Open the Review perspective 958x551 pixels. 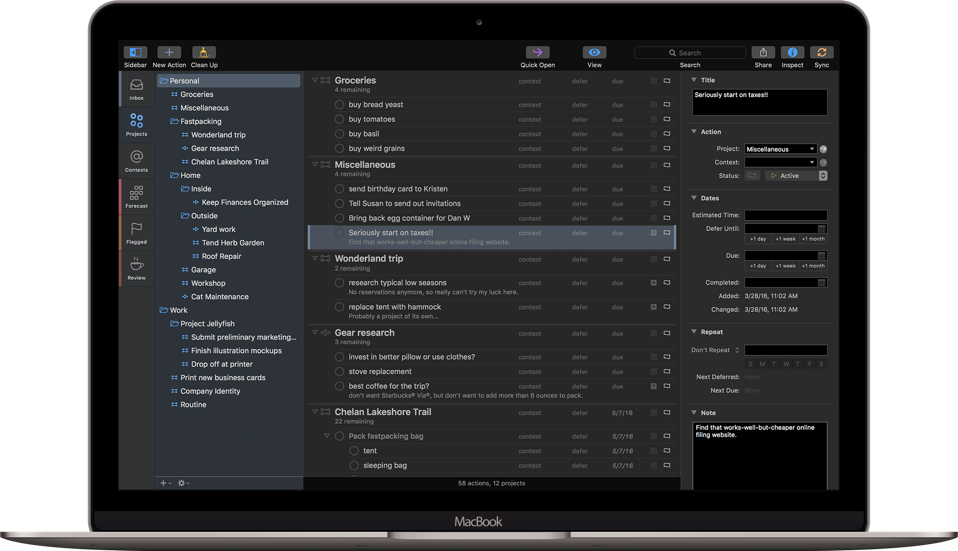click(136, 269)
